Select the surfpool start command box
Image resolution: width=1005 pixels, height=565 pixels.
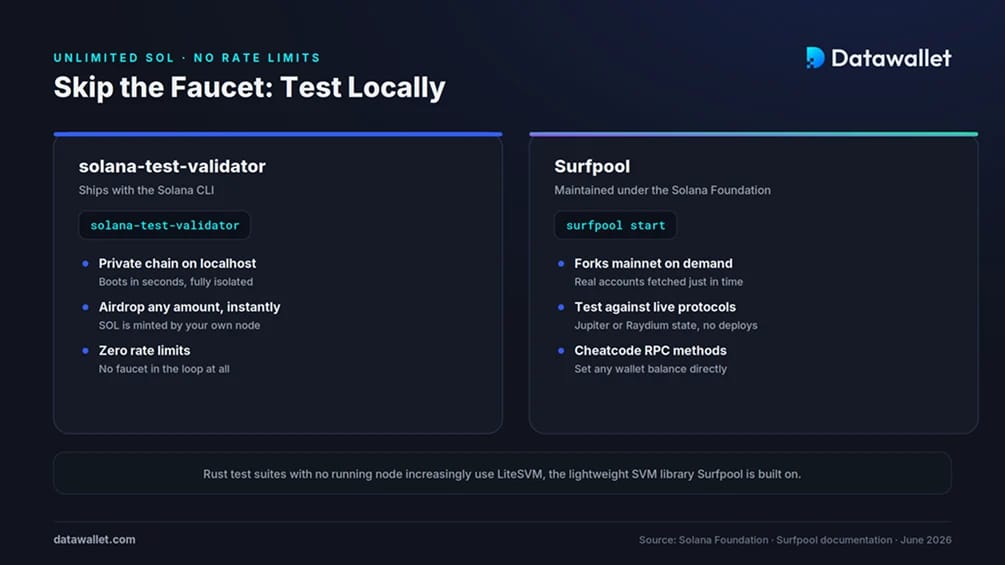click(615, 225)
